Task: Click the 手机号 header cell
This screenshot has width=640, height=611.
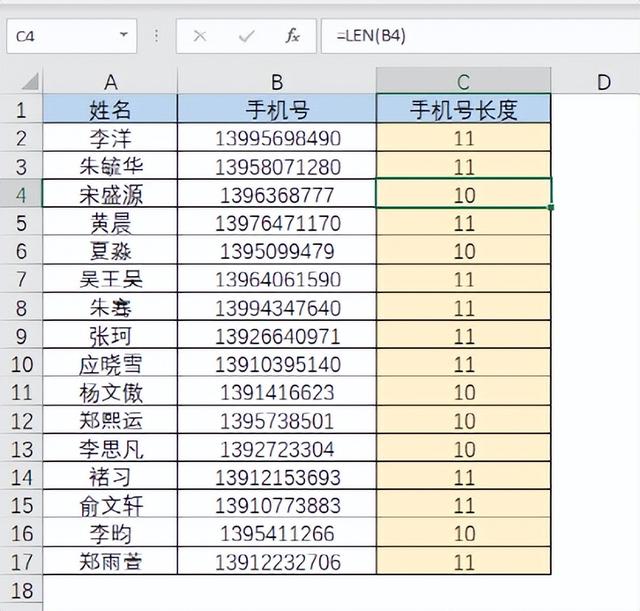Action: [x=277, y=109]
